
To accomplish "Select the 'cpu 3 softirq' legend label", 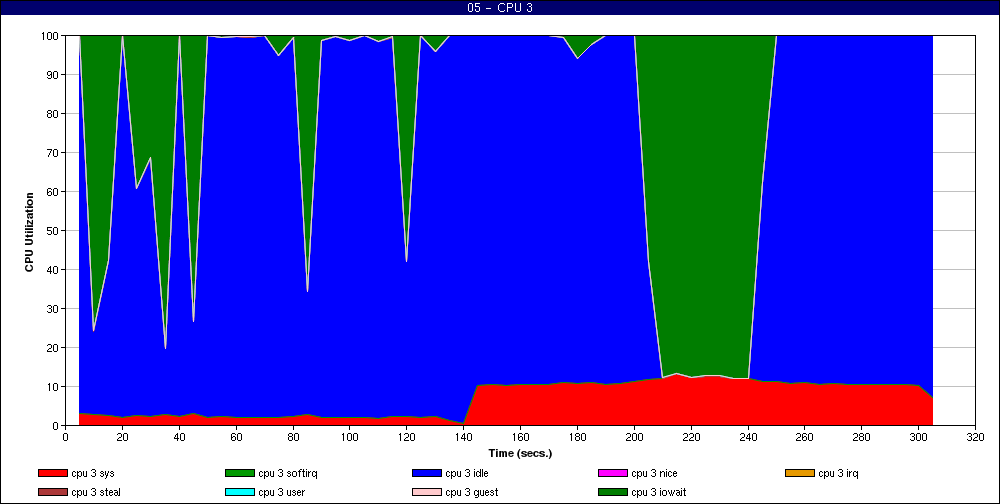I will (x=286, y=473).
